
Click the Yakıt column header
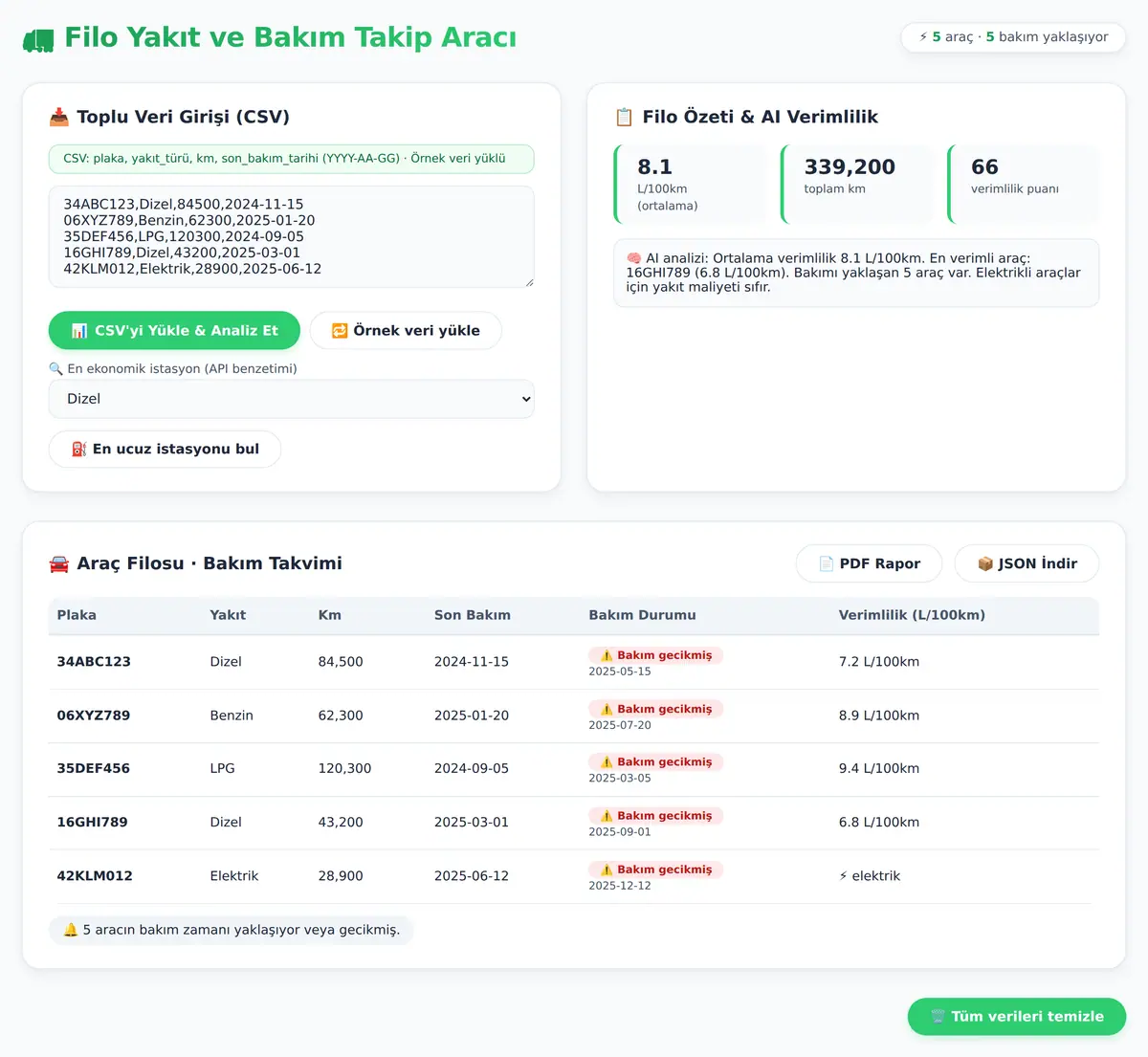tap(228, 616)
